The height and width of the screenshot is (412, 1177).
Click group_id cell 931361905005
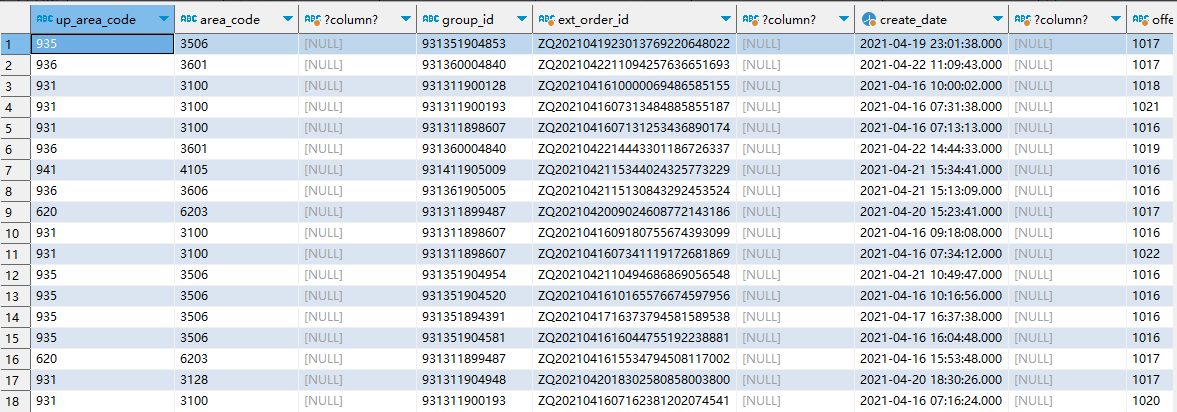tap(474, 191)
